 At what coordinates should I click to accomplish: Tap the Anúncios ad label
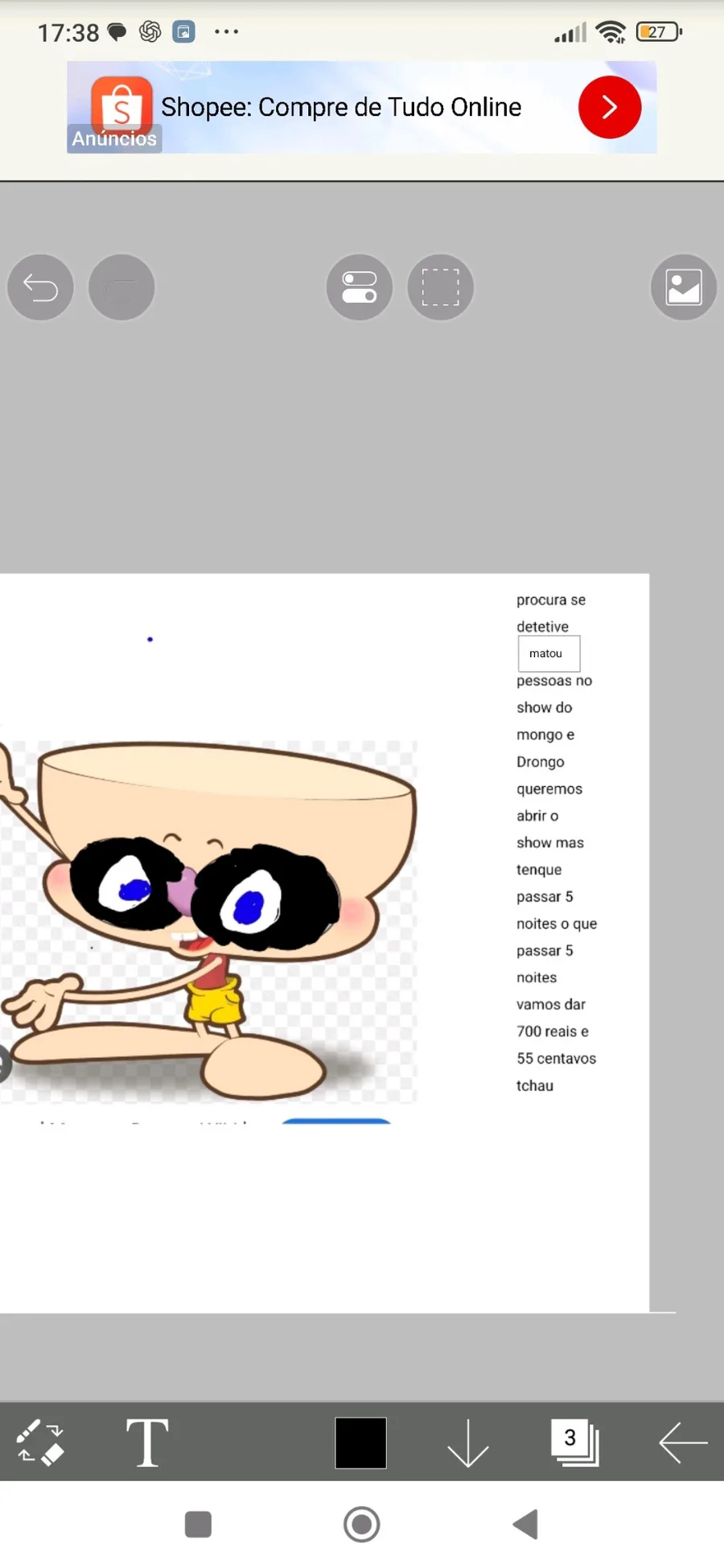click(114, 138)
